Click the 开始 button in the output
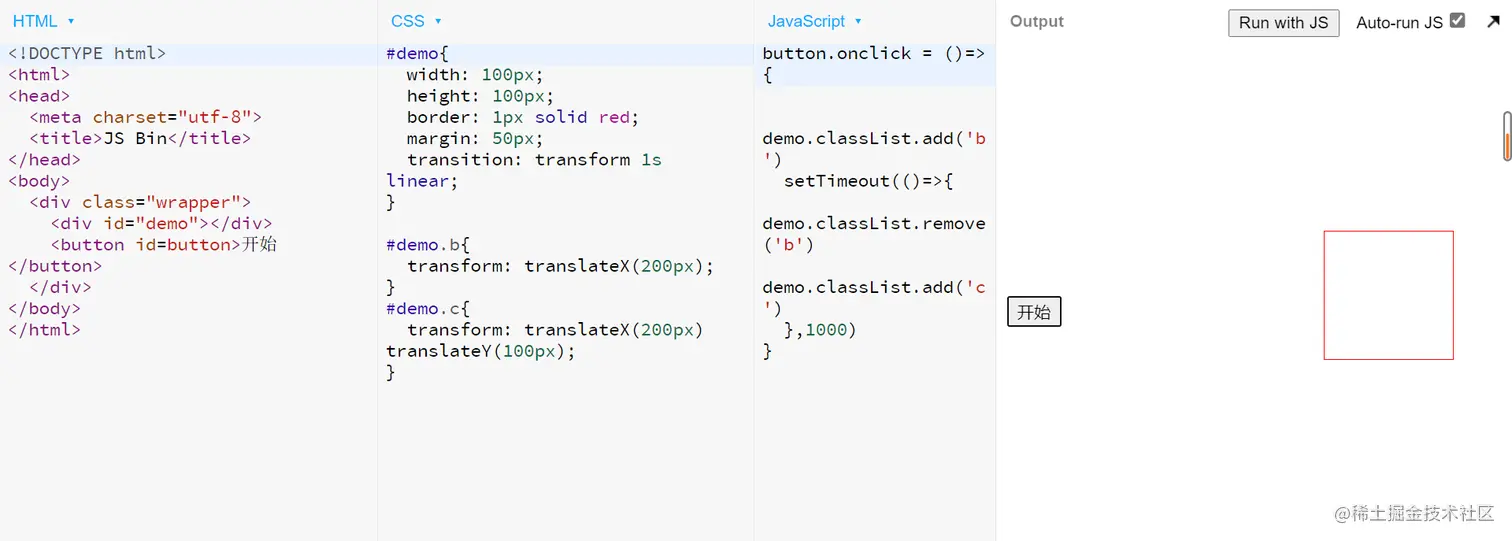 click(x=1034, y=312)
